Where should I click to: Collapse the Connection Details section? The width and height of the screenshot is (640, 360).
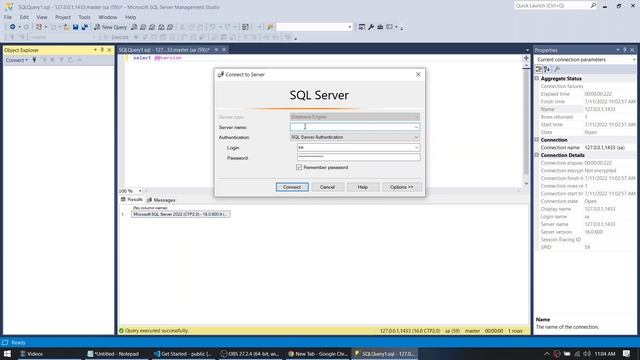(x=537, y=155)
